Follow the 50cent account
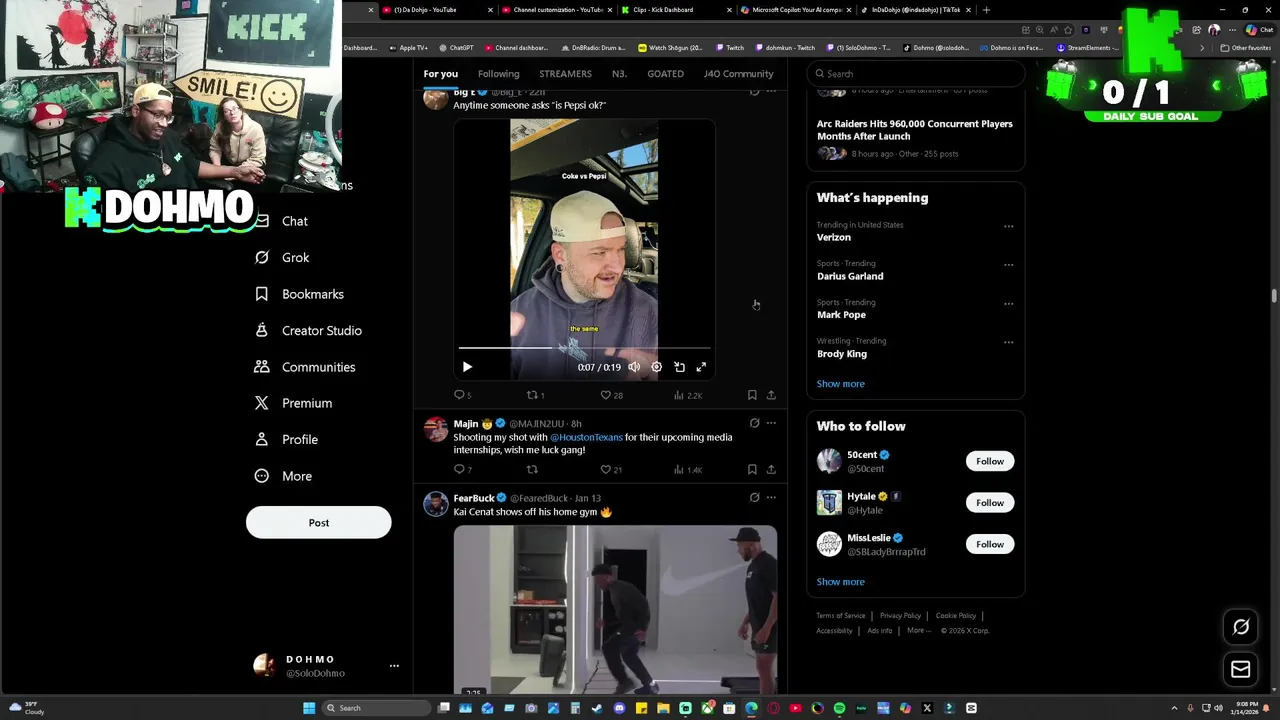Screen dimensions: 1280x720 (x=989, y=461)
